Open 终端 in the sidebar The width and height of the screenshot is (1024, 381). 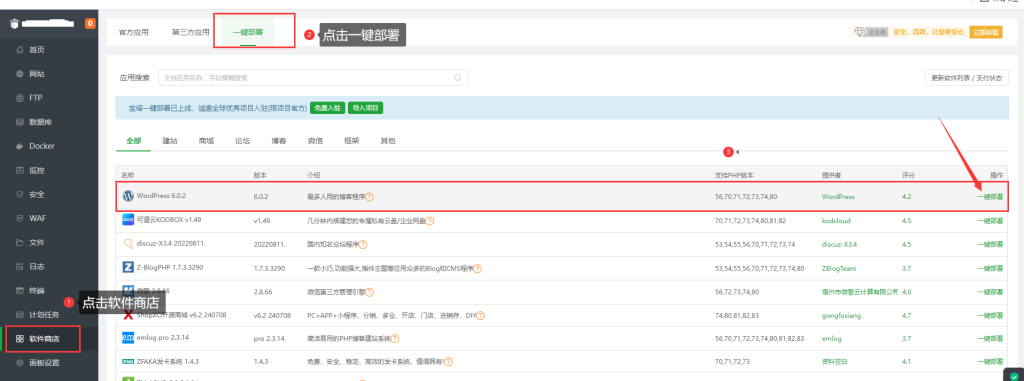coord(37,291)
